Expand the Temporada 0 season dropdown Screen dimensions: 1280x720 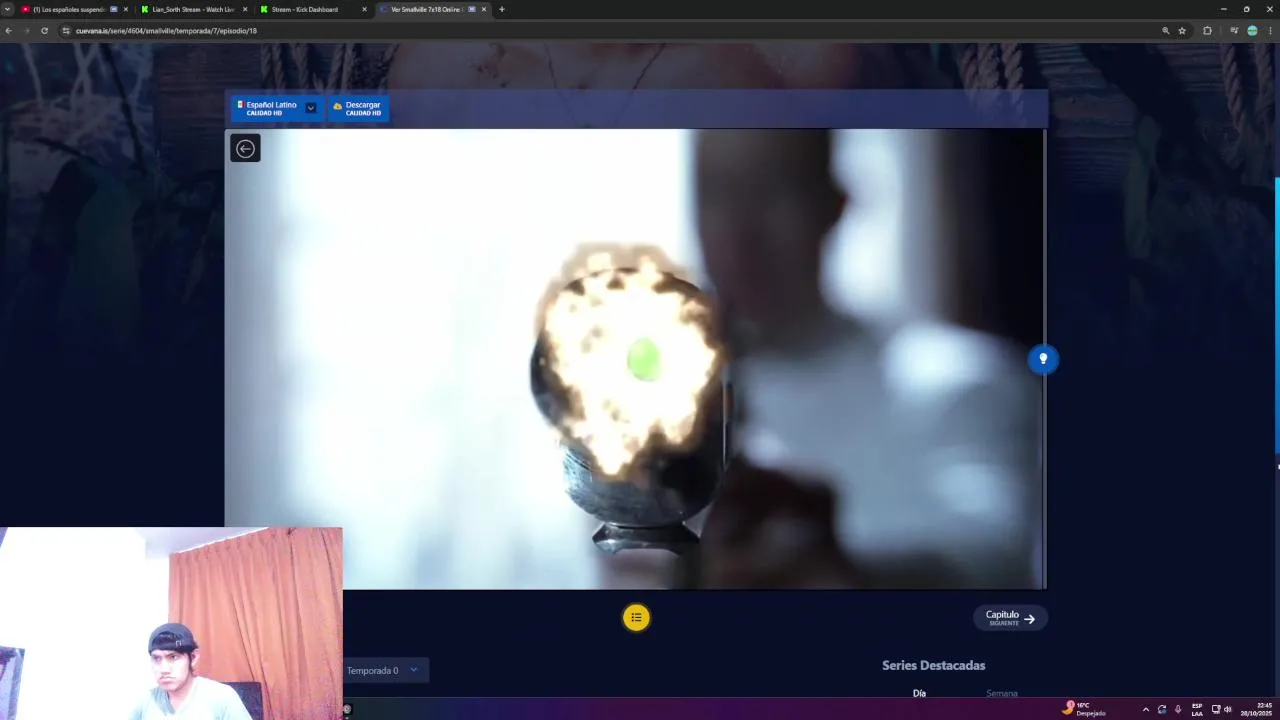point(384,671)
